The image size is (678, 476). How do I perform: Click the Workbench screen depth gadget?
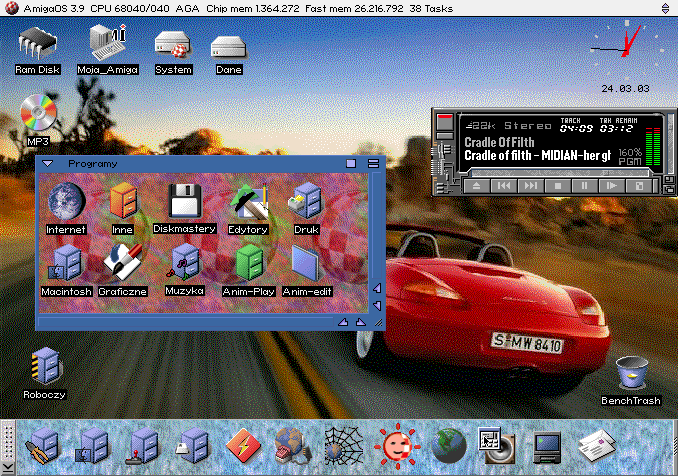pyautogui.click(x=665, y=8)
